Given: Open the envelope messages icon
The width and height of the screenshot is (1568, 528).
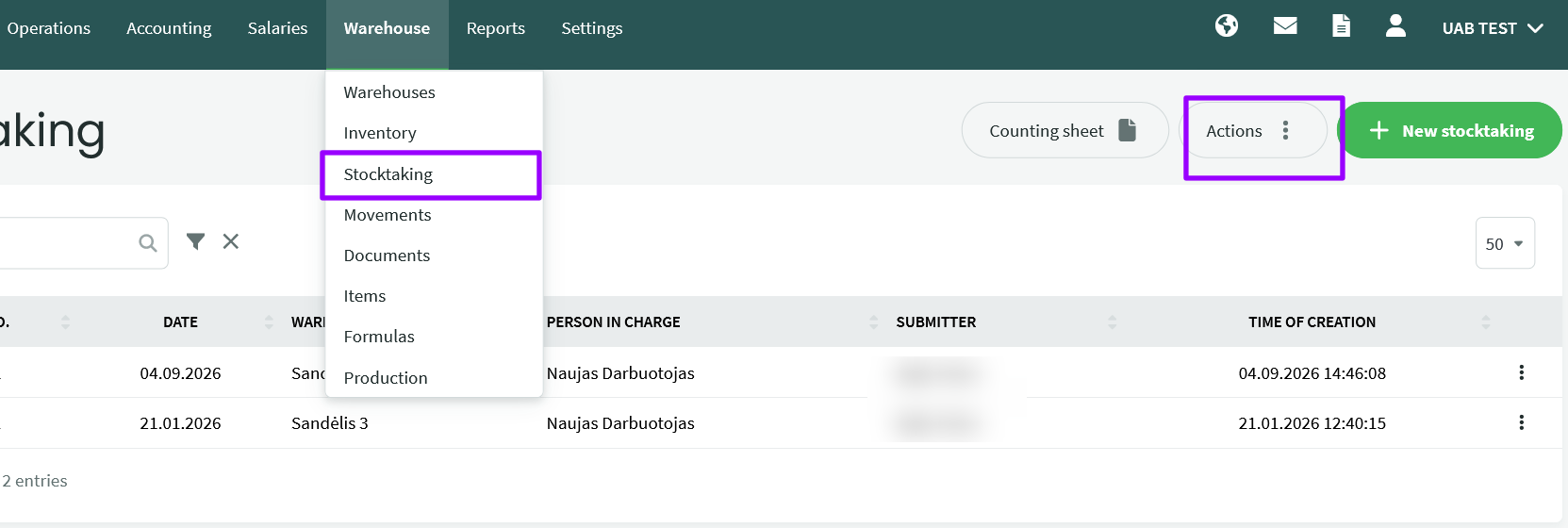Looking at the screenshot, I should [x=1285, y=26].
